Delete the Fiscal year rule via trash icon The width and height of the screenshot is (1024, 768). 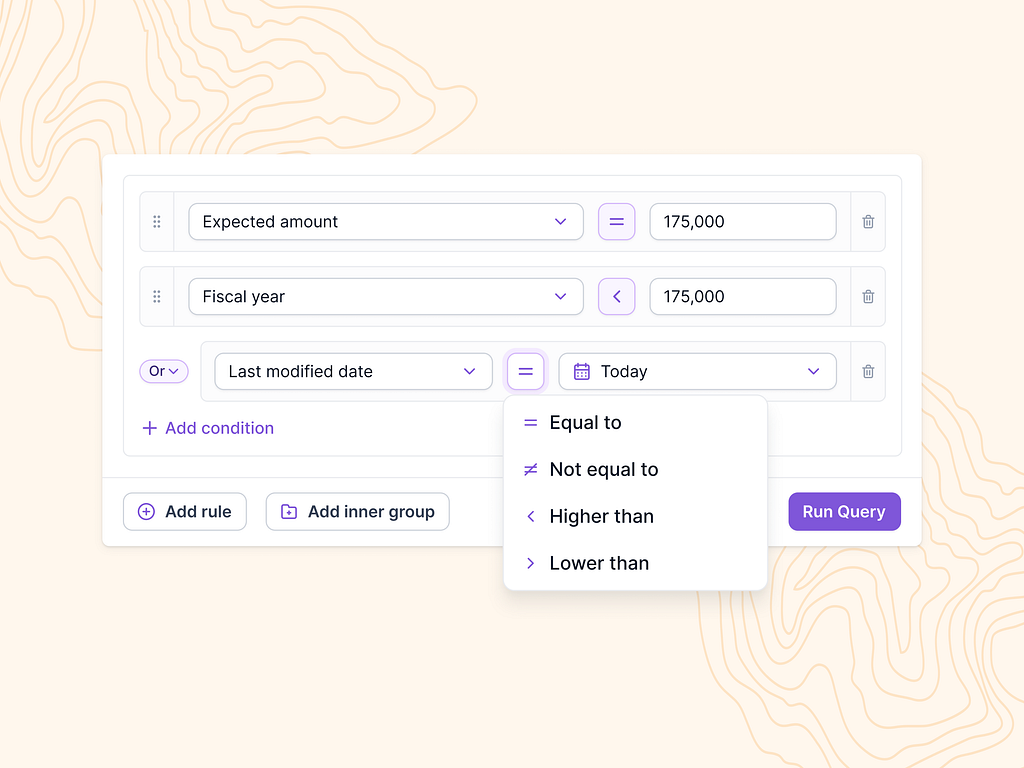point(867,296)
